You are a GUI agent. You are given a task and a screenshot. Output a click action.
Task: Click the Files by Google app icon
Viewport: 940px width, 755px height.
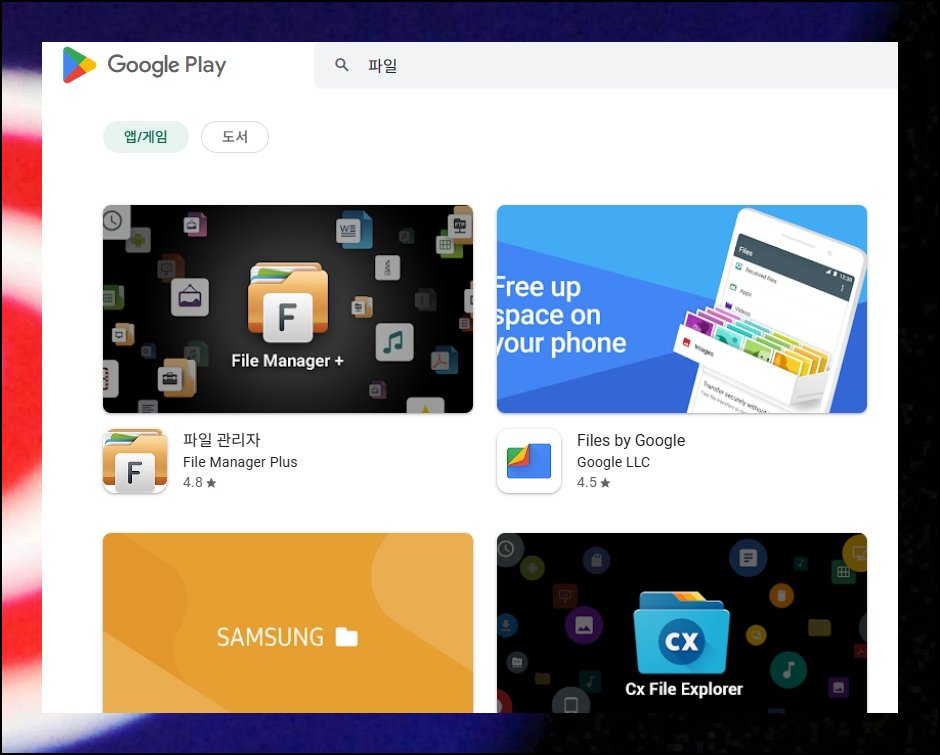click(x=529, y=461)
